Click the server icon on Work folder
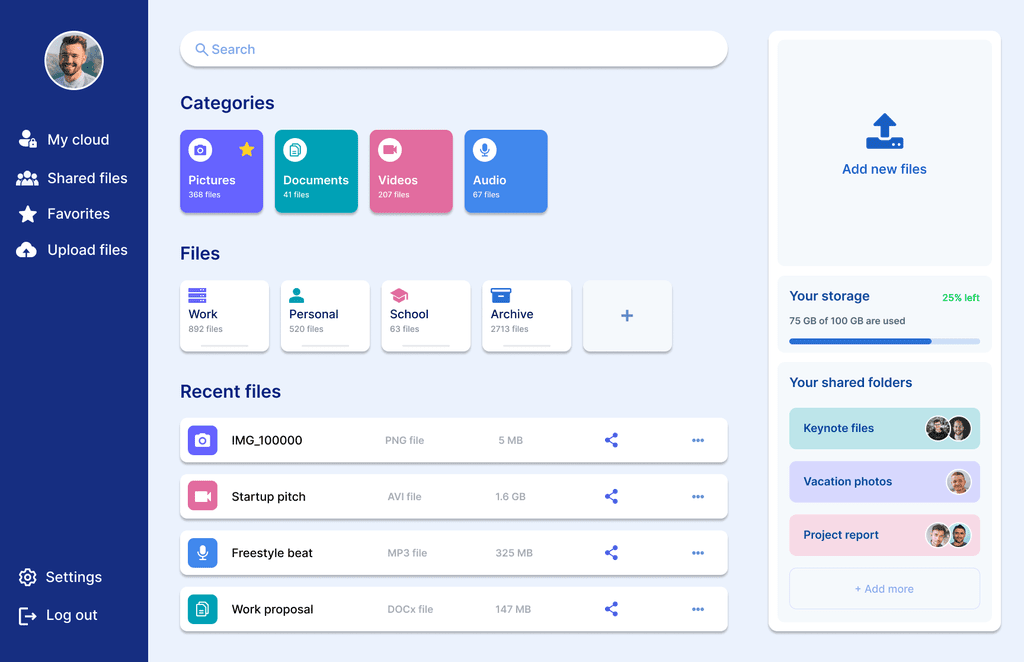Screen dimensions: 1024x662 tap(197, 295)
